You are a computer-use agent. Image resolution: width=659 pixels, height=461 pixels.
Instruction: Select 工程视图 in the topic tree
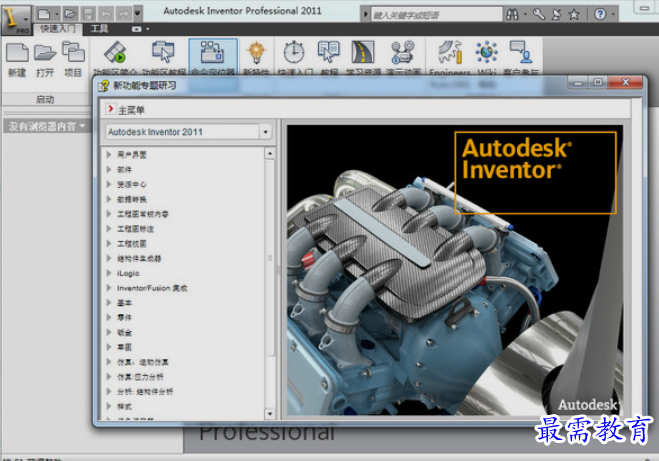(132, 243)
